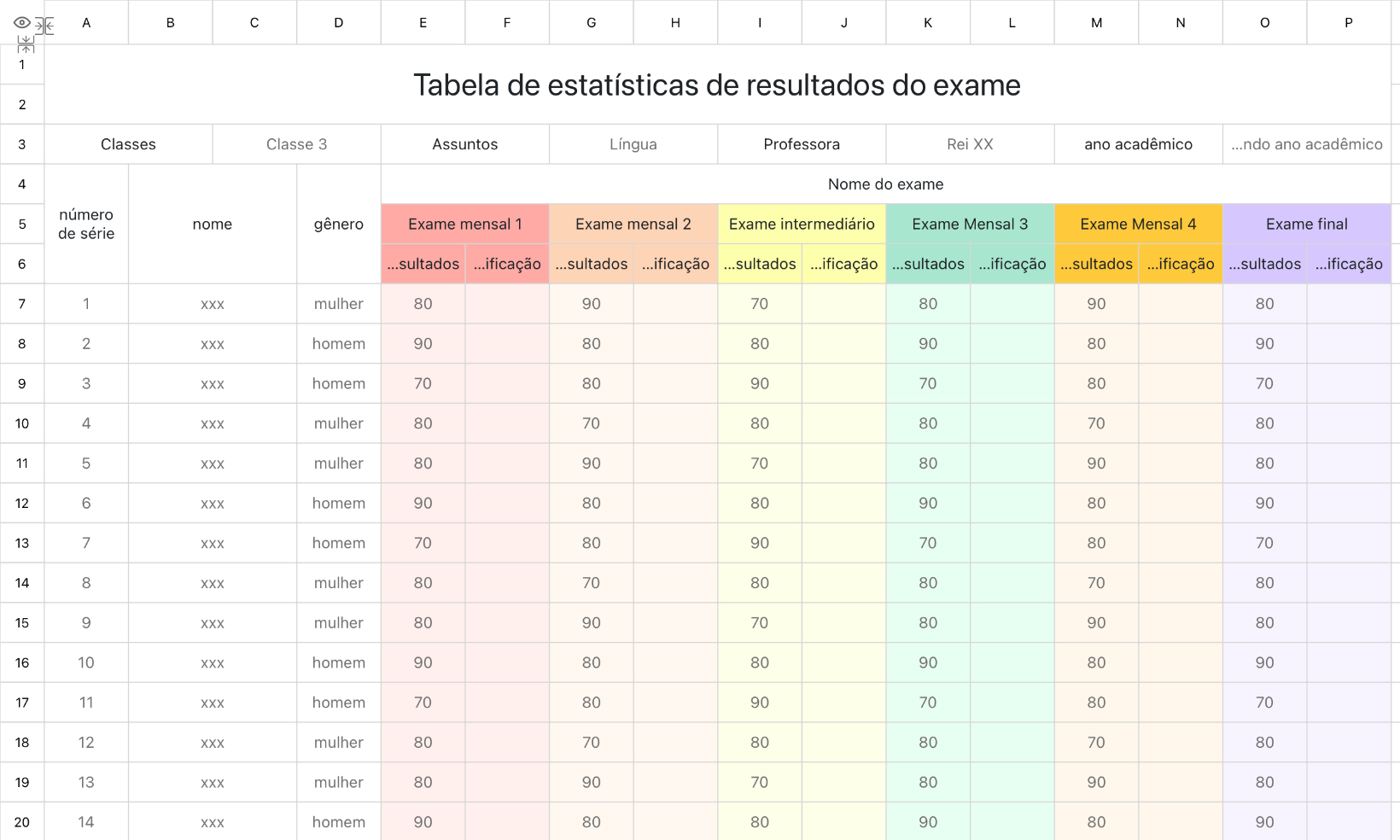Select Exame intermediário score in row 15
The height and width of the screenshot is (840, 1400).
(760, 622)
